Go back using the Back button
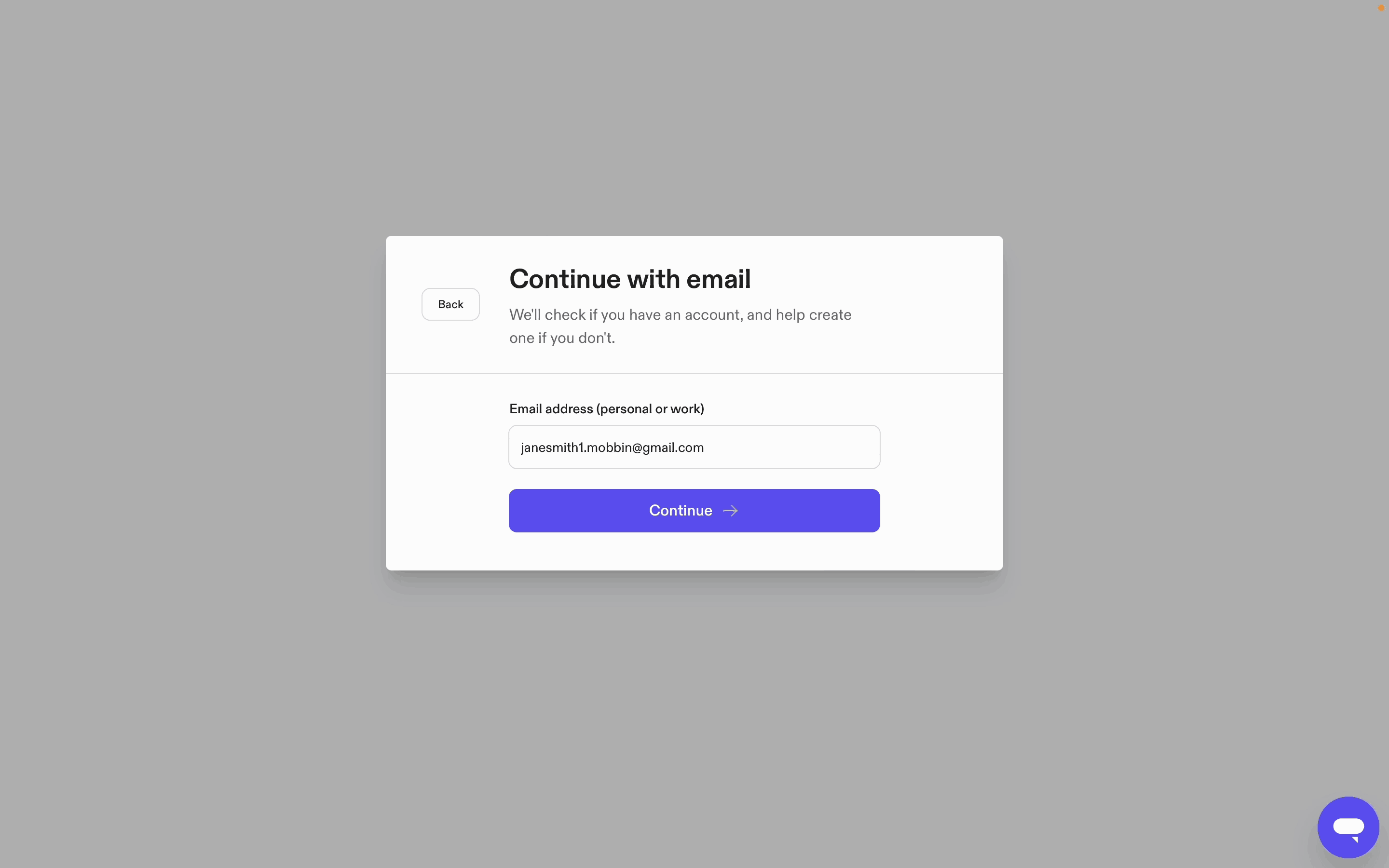Image resolution: width=1389 pixels, height=868 pixels. click(x=450, y=304)
